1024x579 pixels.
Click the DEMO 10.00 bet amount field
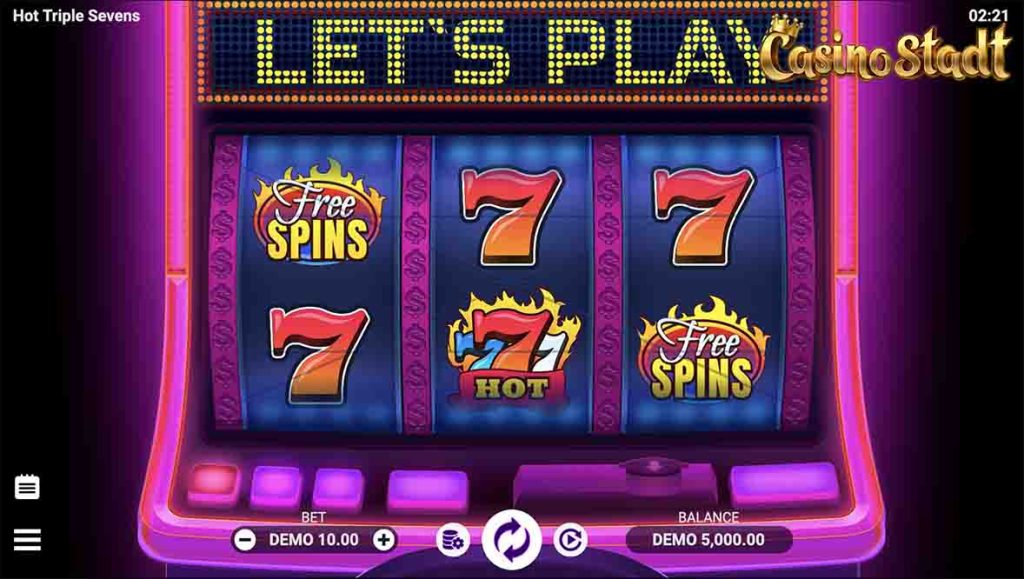coord(314,540)
